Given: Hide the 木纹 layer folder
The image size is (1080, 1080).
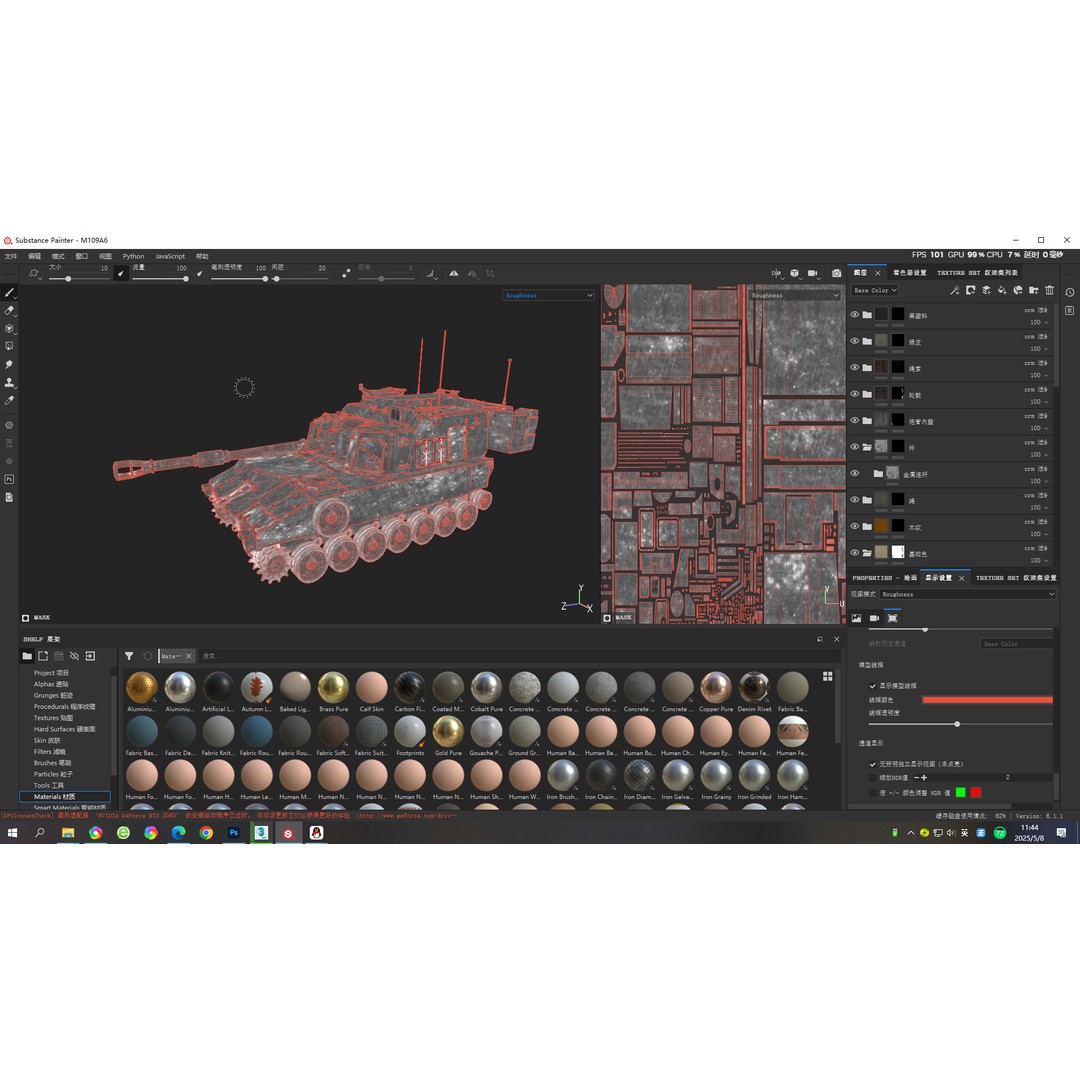Looking at the screenshot, I should tap(855, 526).
